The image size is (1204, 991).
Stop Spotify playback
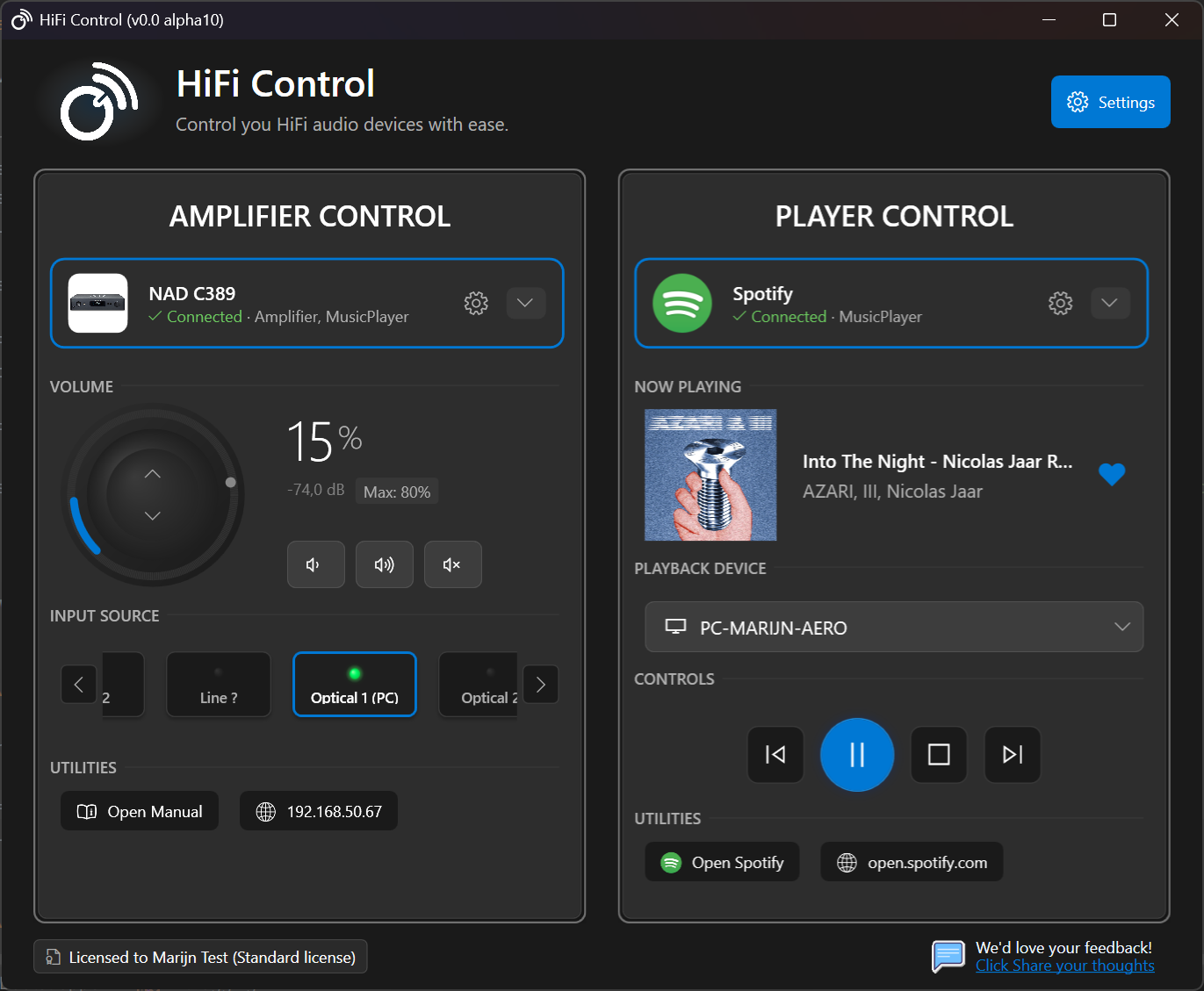tap(938, 754)
